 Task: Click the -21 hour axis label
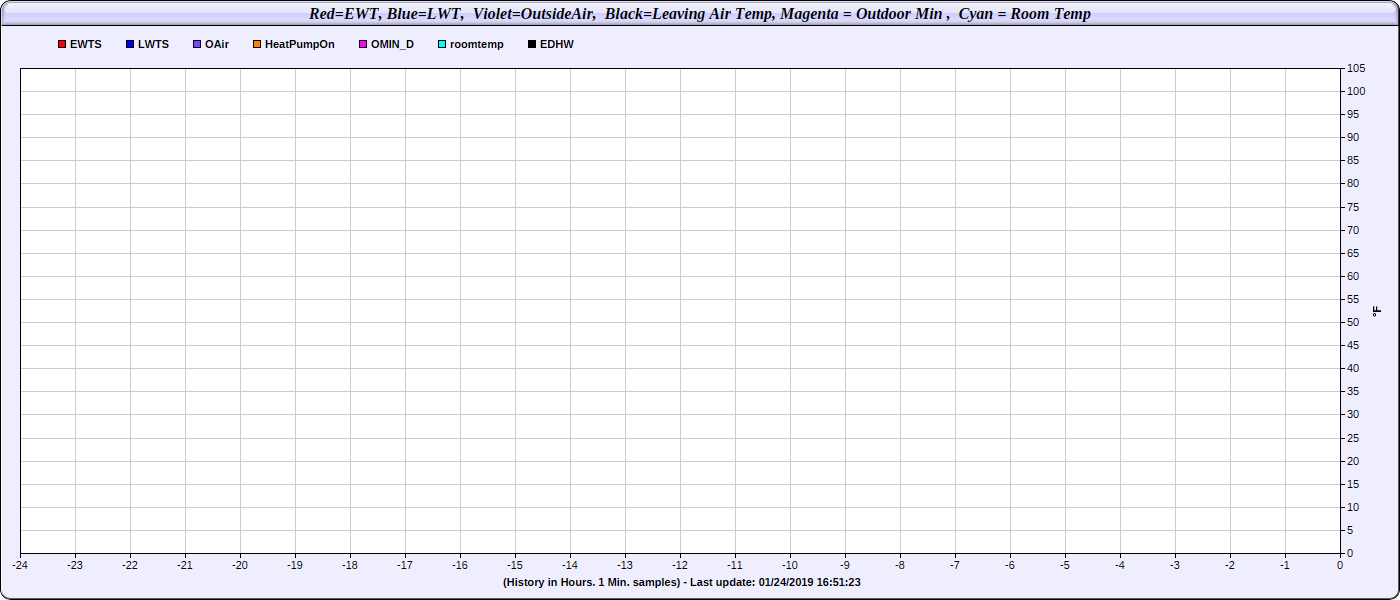185,565
